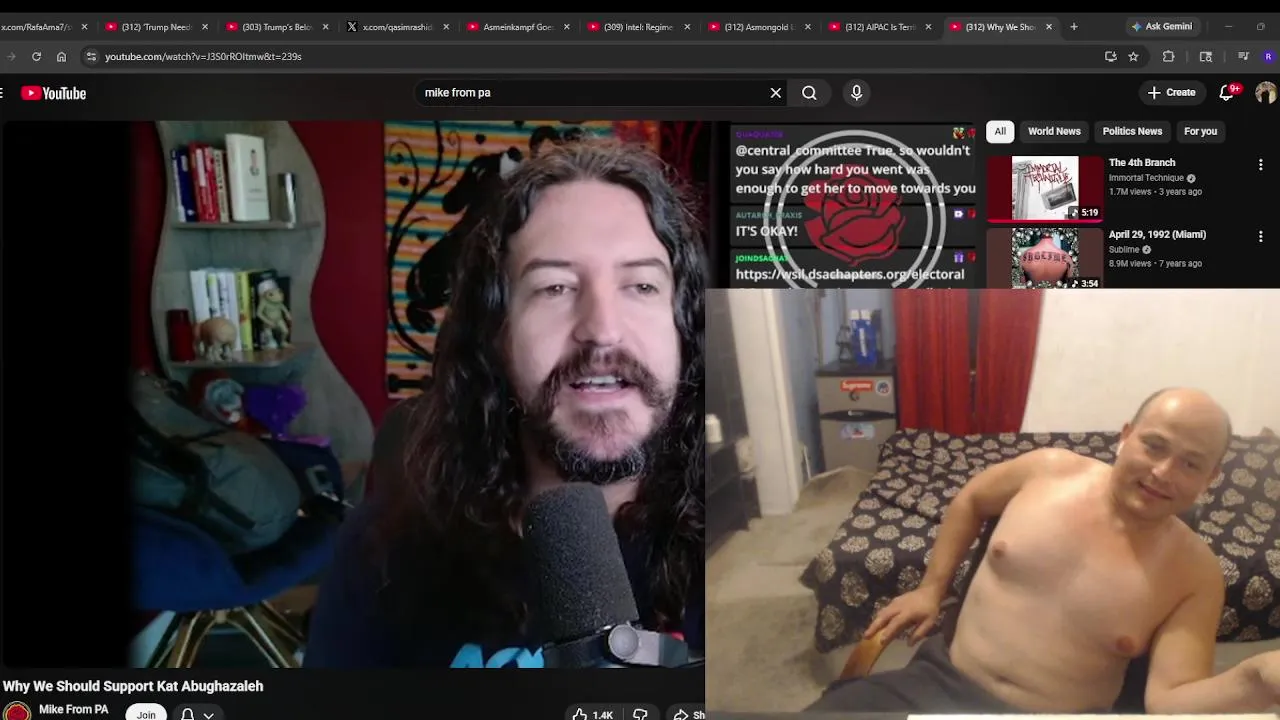Open the browser side panel icon

pos(1206,57)
